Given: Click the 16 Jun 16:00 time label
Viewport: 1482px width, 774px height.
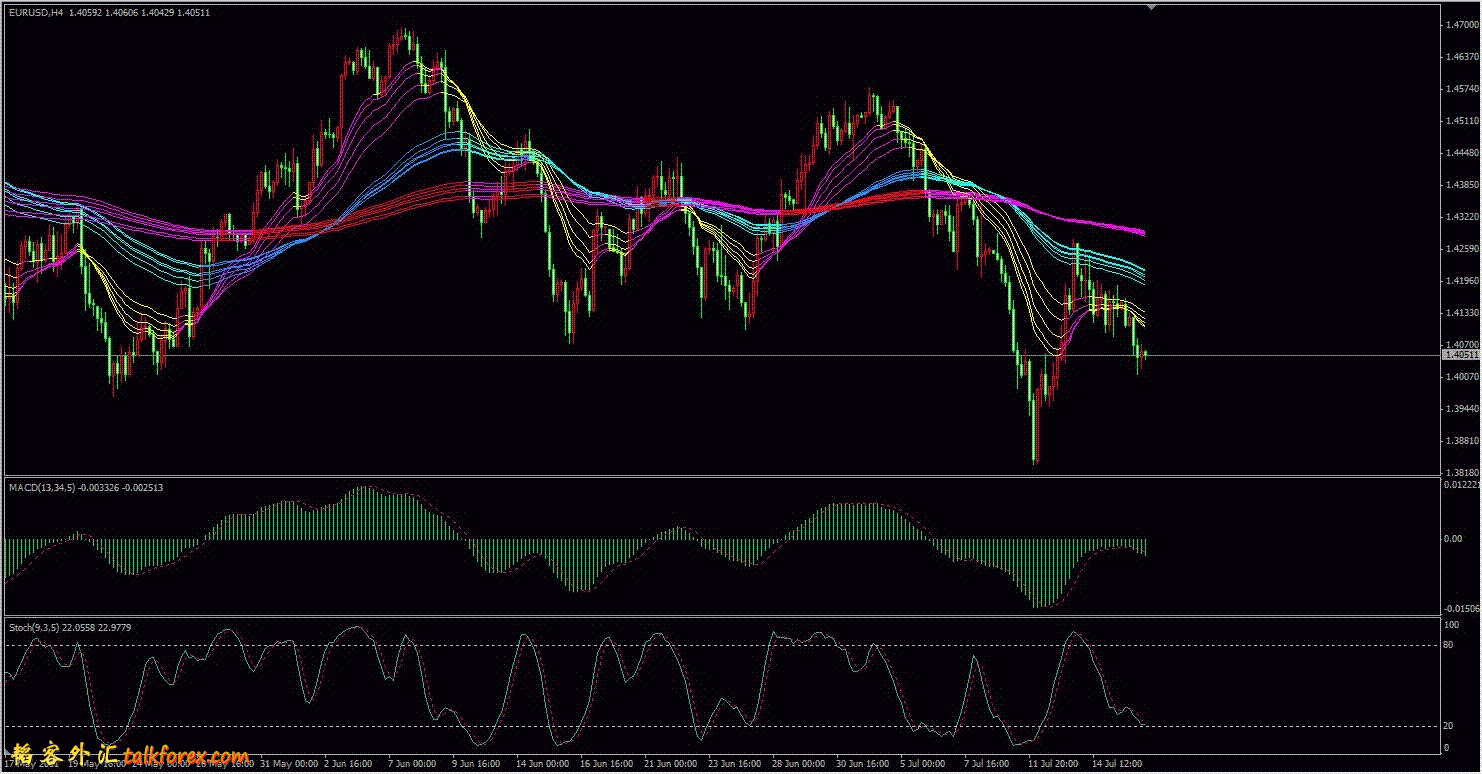Looking at the screenshot, I should pyautogui.click(x=606, y=763).
